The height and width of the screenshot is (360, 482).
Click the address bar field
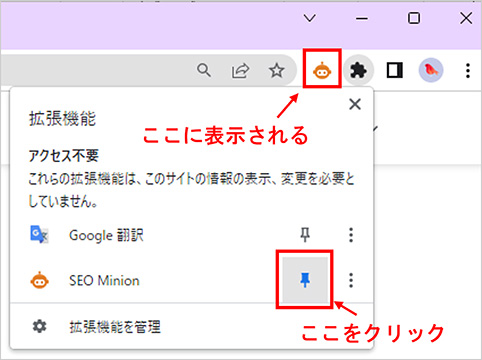[x=97, y=70]
